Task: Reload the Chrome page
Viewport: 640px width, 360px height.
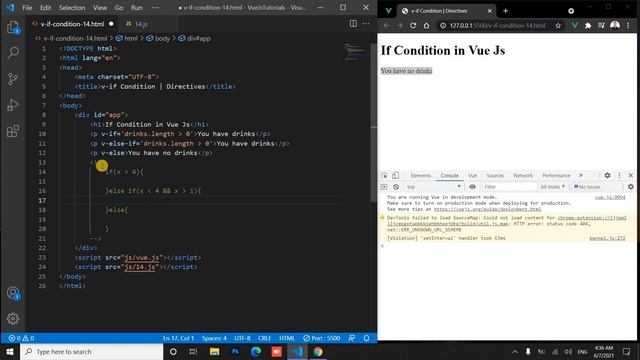Action: tap(413, 25)
